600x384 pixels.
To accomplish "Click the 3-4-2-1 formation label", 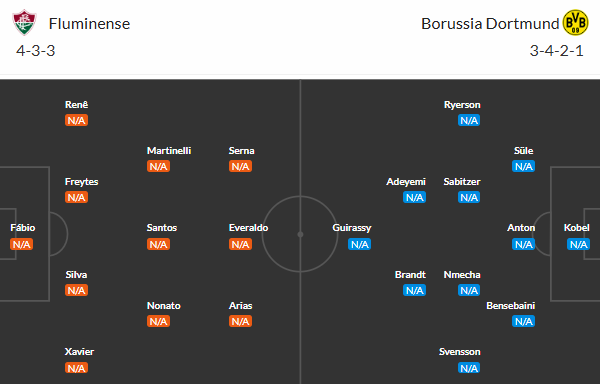I will [x=556, y=51].
